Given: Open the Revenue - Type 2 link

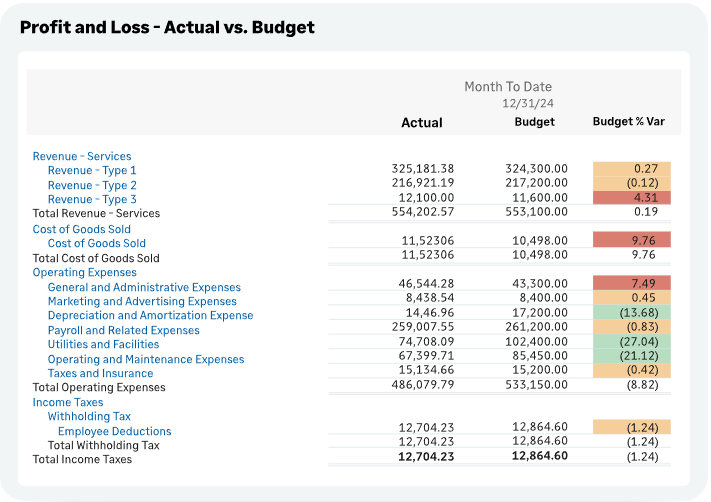Looking at the screenshot, I should (92, 185).
